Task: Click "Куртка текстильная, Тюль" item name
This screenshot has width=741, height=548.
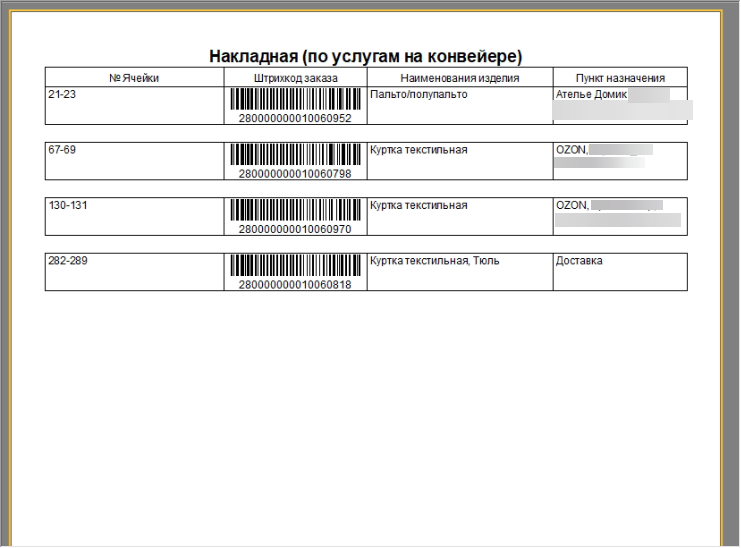Action: 435,262
